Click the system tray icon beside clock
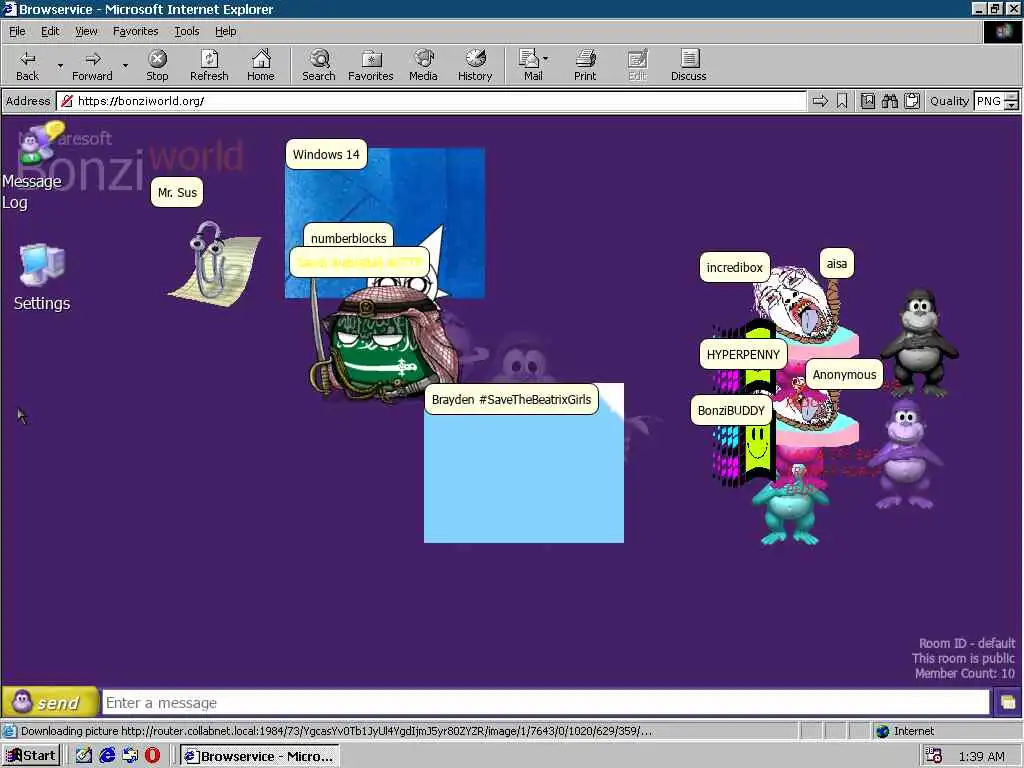The image size is (1024, 768). coord(934,756)
